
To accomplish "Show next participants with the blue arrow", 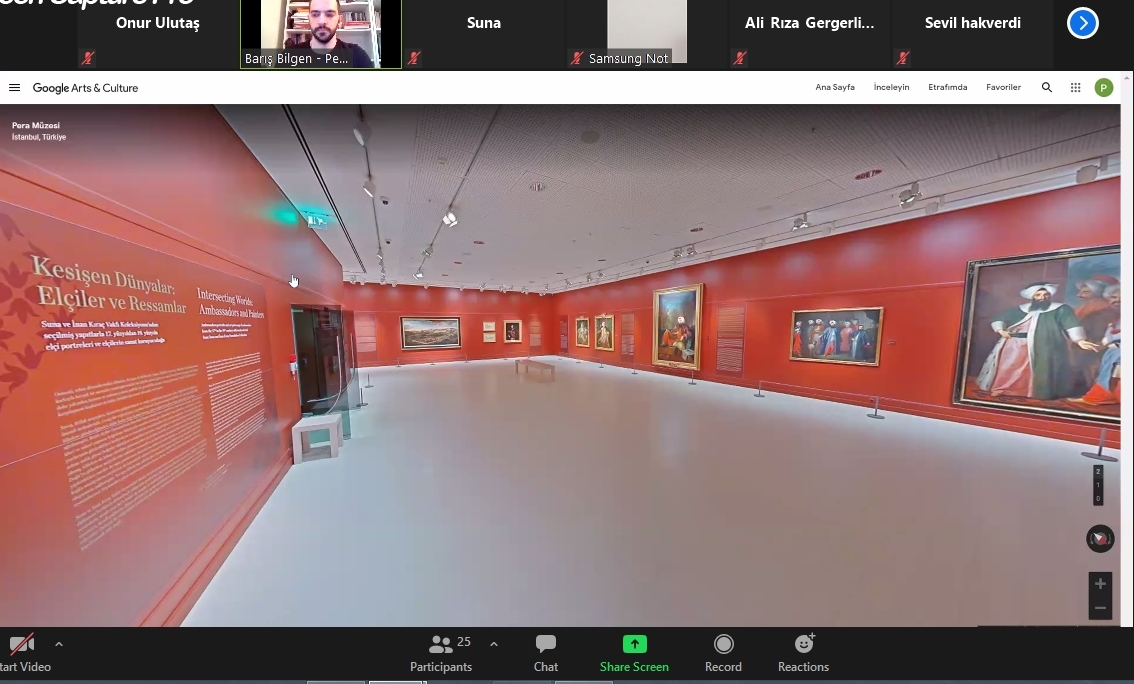I will [1083, 23].
